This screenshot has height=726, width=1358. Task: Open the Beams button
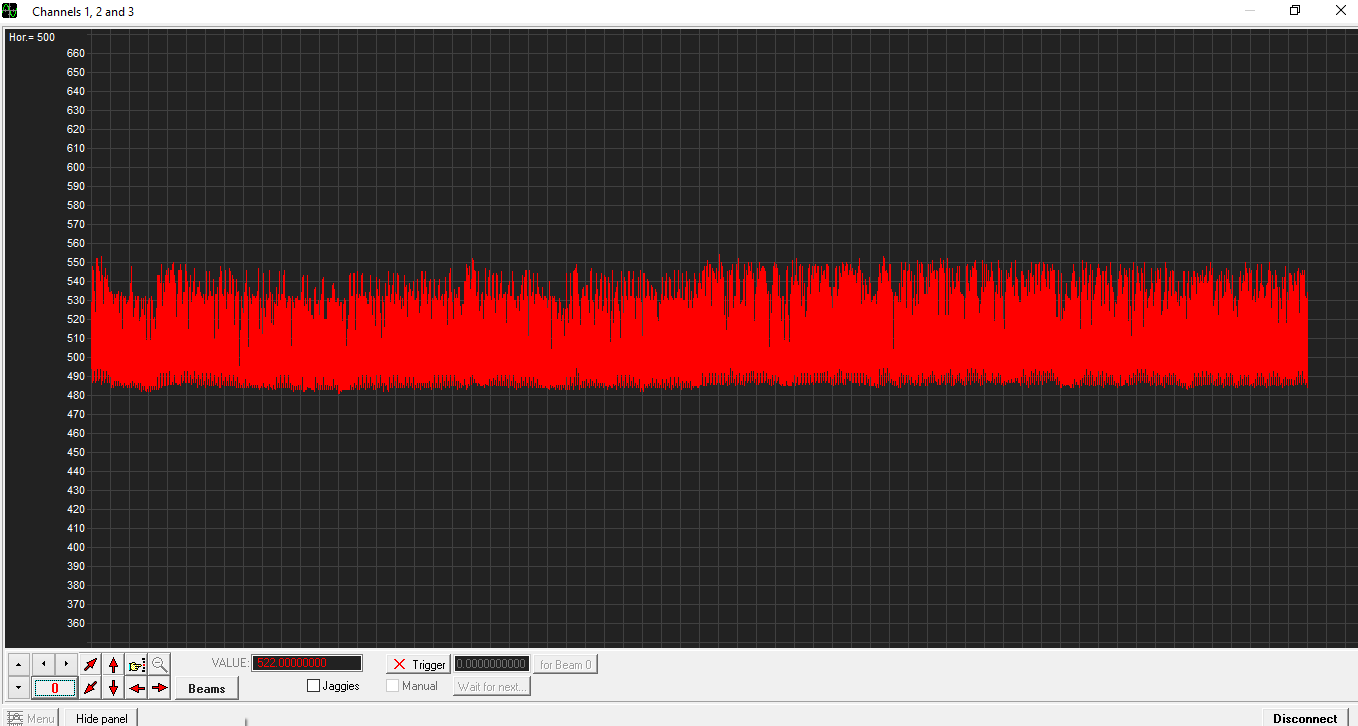(x=207, y=688)
